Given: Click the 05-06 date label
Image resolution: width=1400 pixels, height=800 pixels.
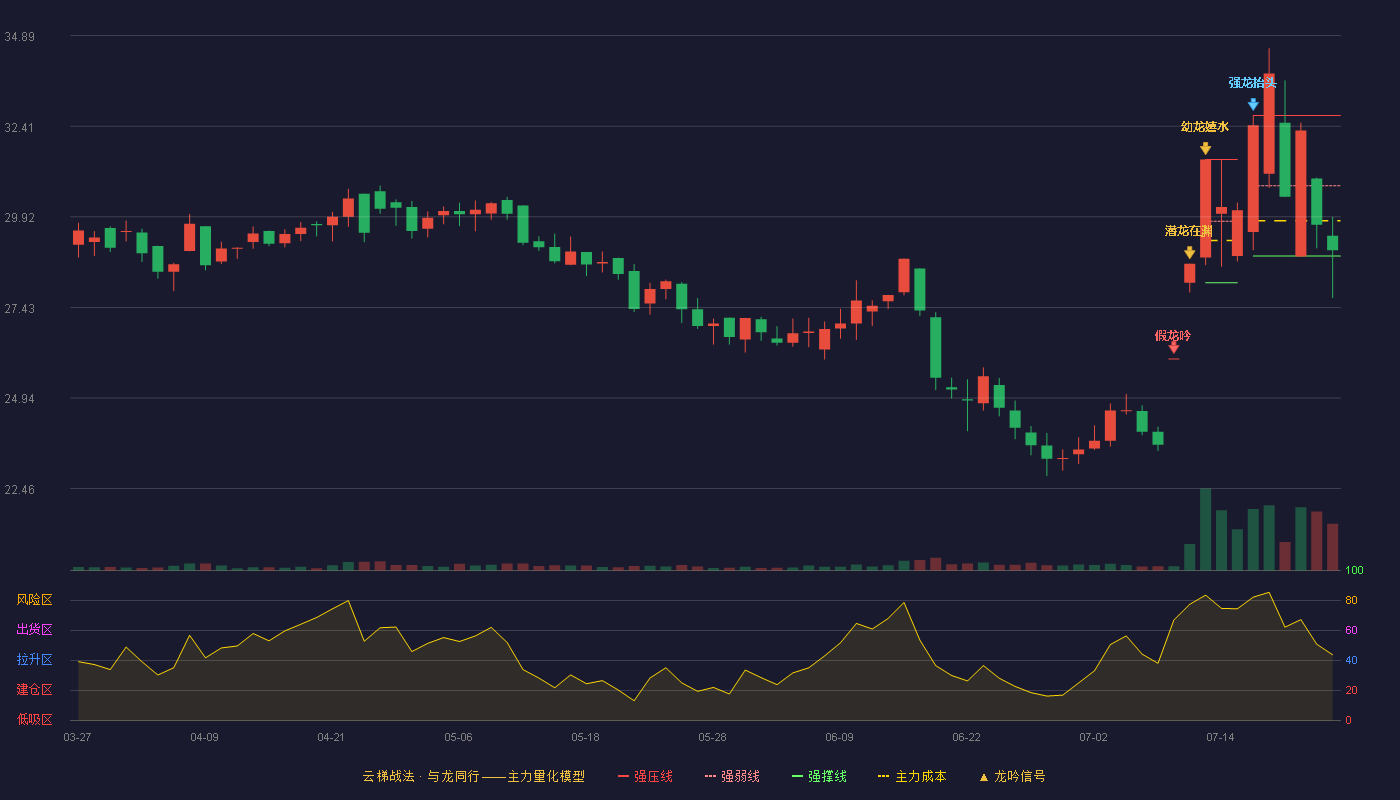Looking at the screenshot, I should coord(458,737).
